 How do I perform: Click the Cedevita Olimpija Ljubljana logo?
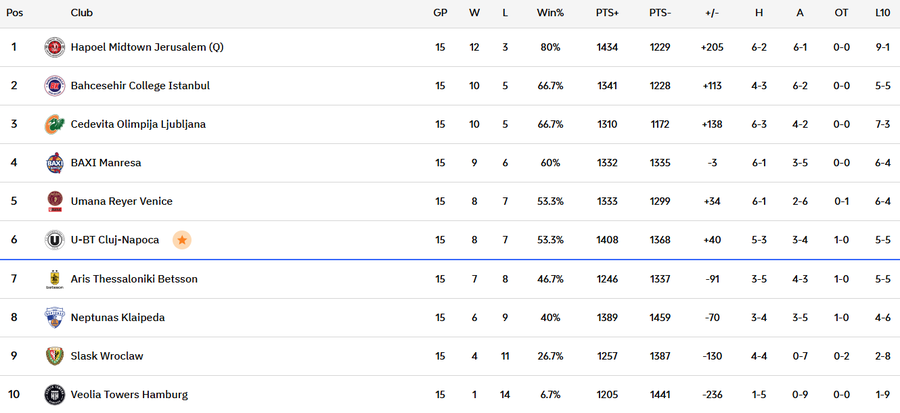[x=54, y=125]
